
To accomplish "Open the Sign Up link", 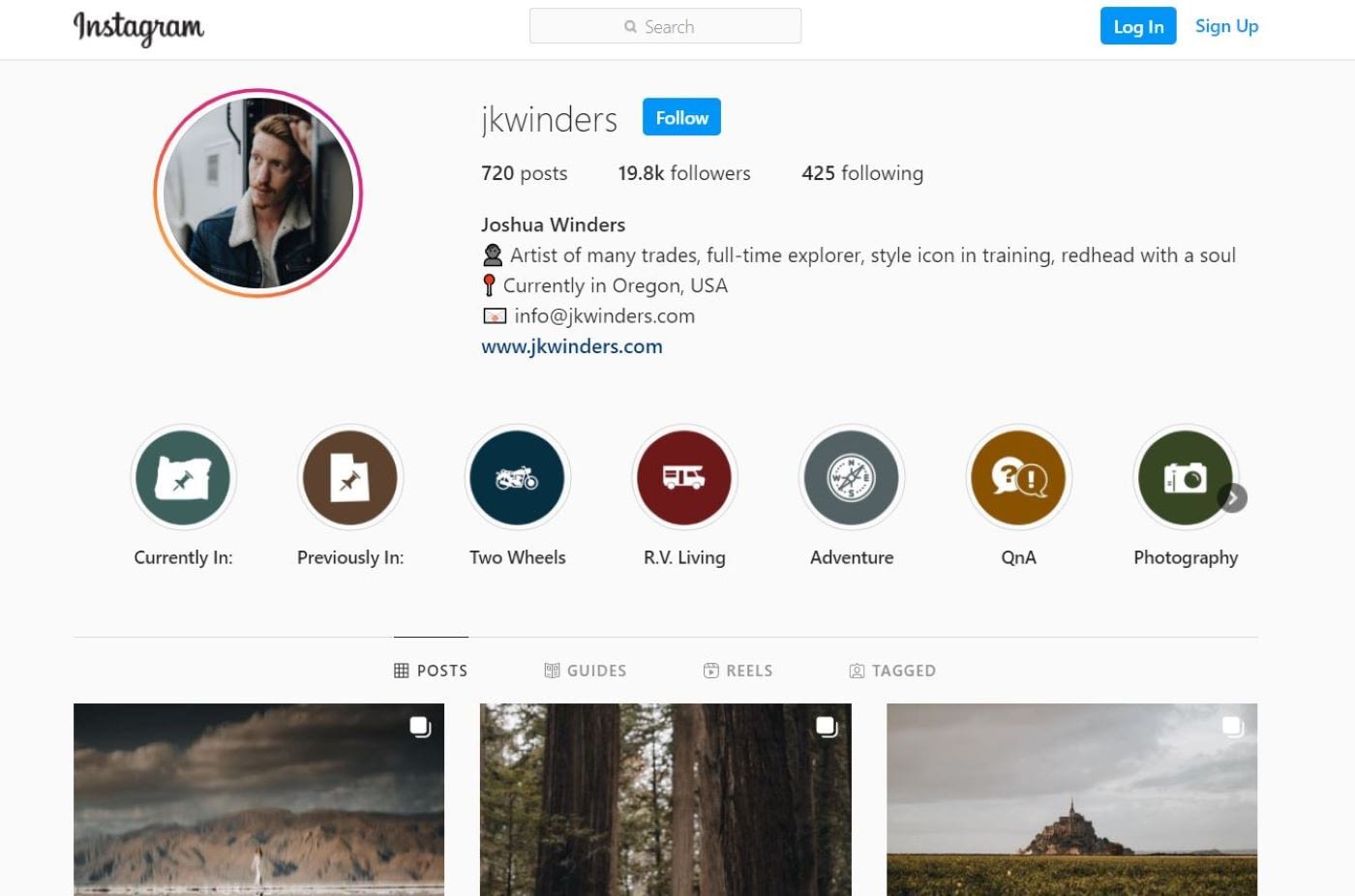I will tap(1226, 26).
